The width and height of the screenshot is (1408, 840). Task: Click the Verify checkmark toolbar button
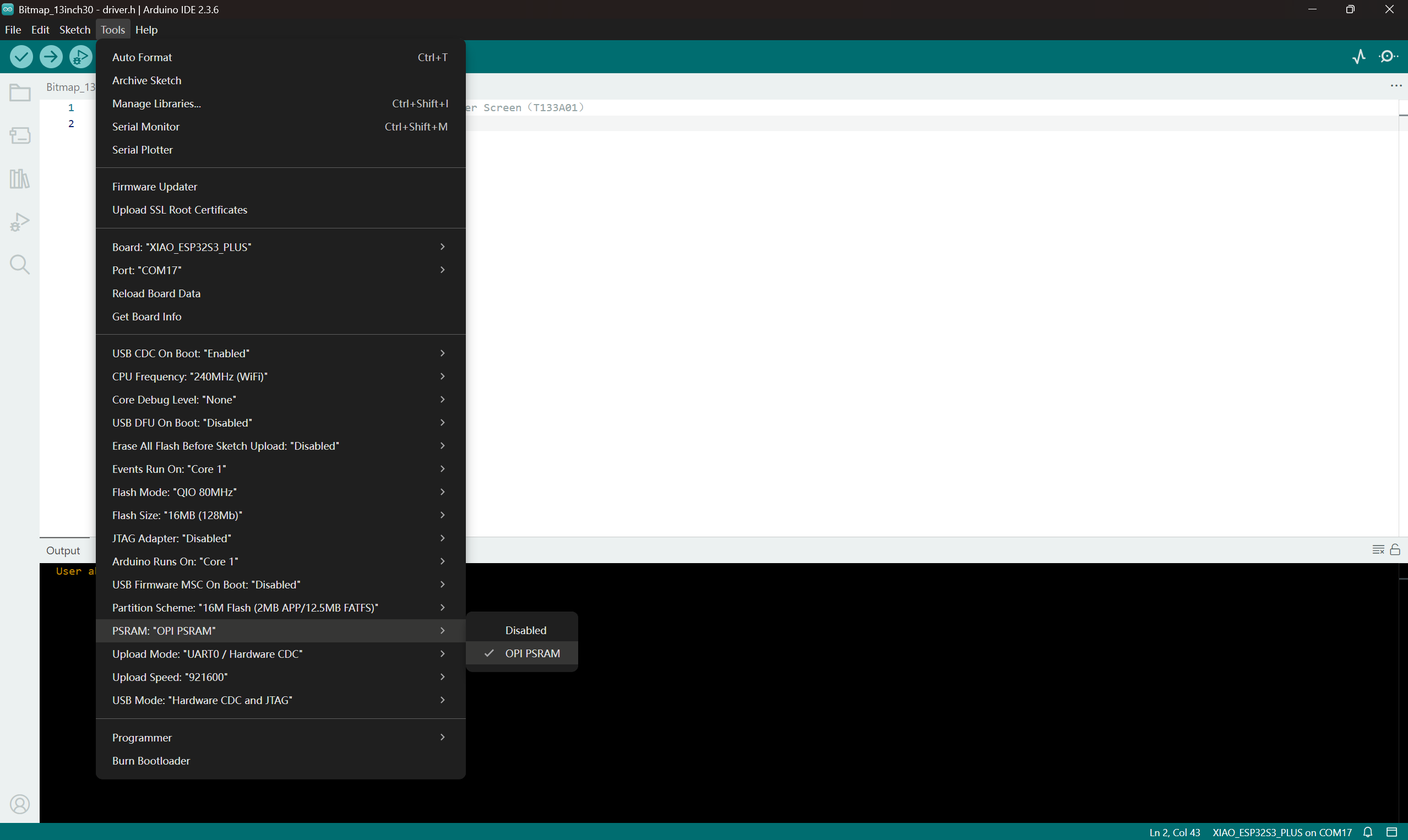(x=21, y=57)
